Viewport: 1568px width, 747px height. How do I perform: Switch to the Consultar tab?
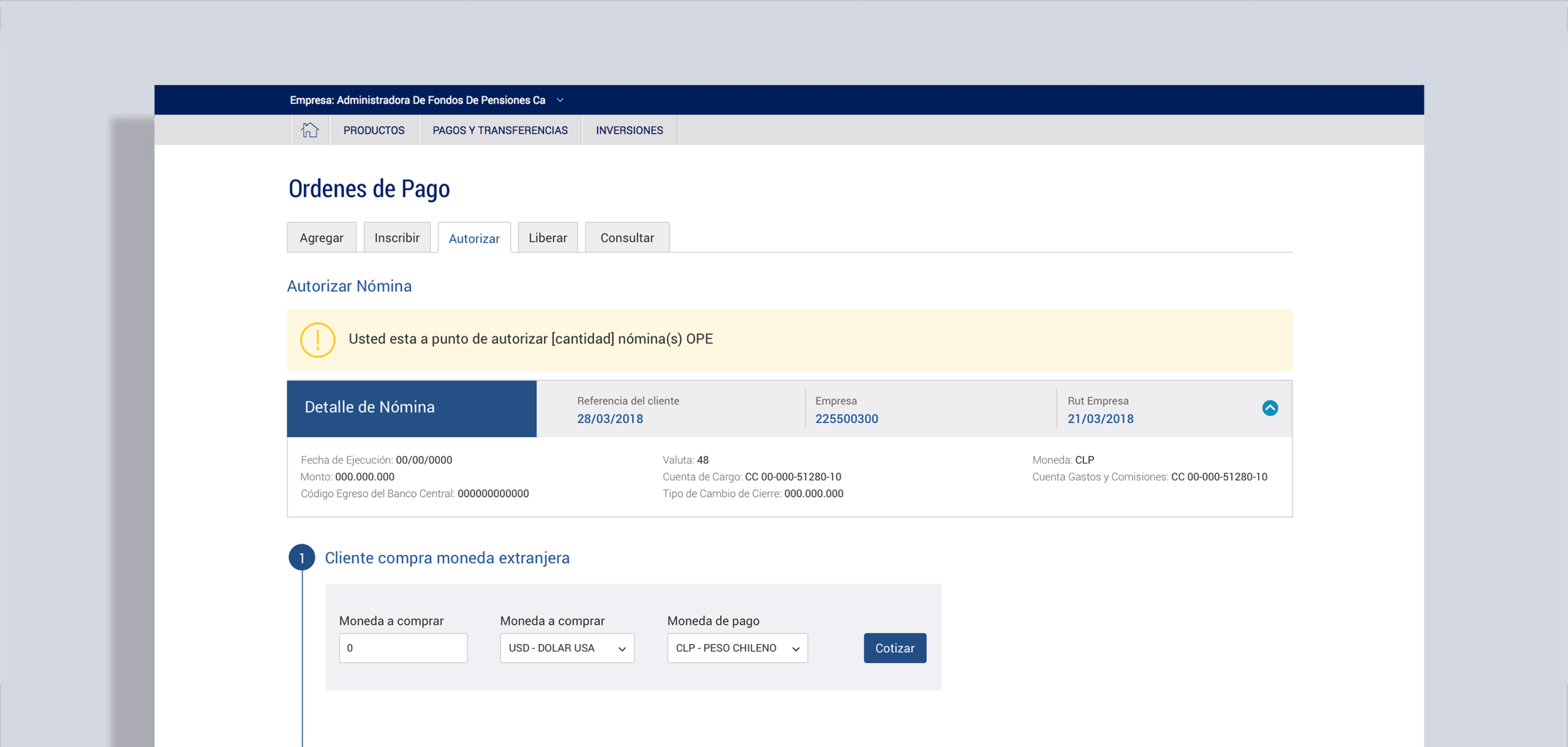pos(627,238)
